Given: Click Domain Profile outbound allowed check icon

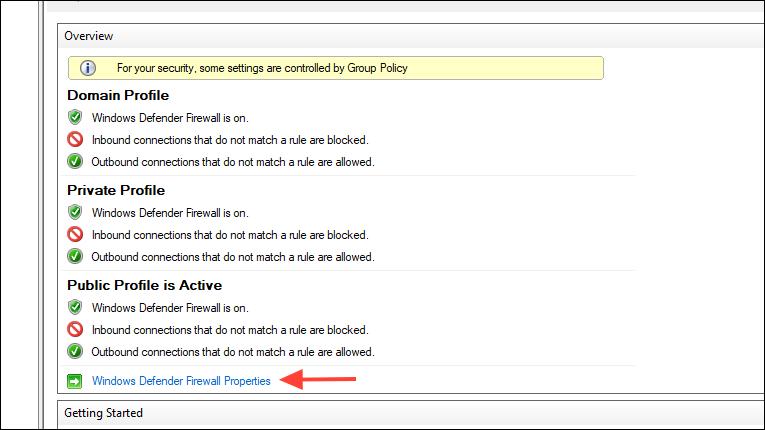Looking at the screenshot, I should [x=75, y=162].
